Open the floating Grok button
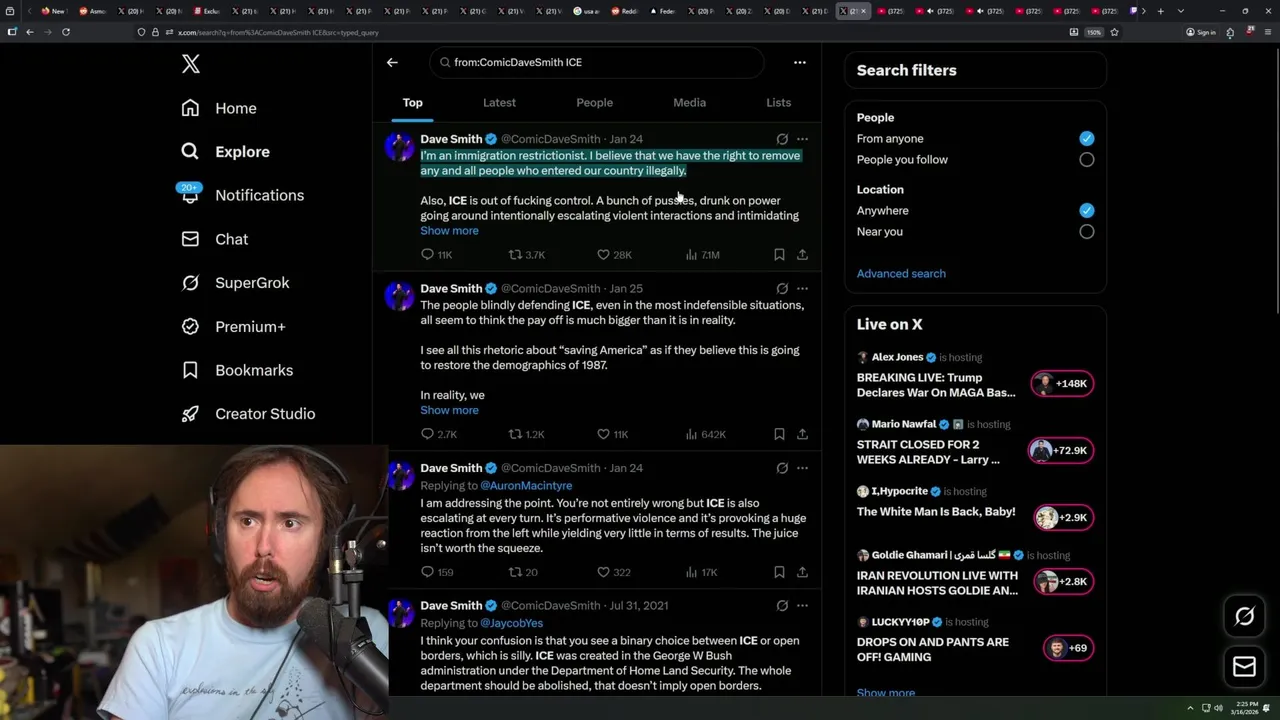The image size is (1280, 720). click(1244, 617)
